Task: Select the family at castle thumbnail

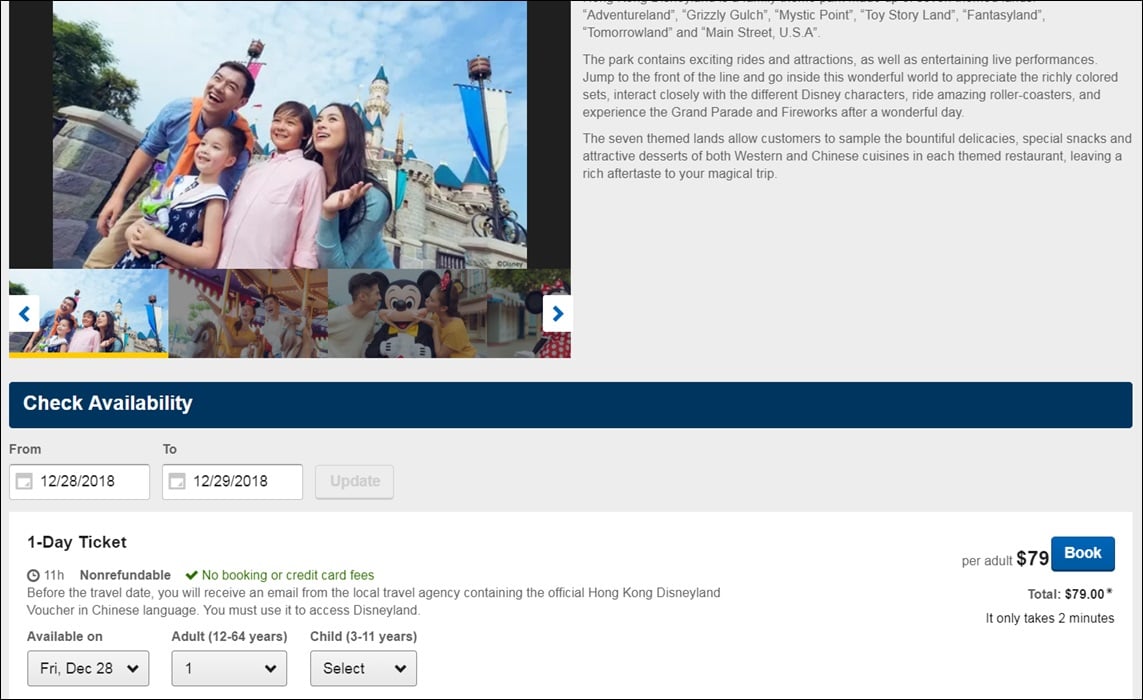Action: click(88, 314)
